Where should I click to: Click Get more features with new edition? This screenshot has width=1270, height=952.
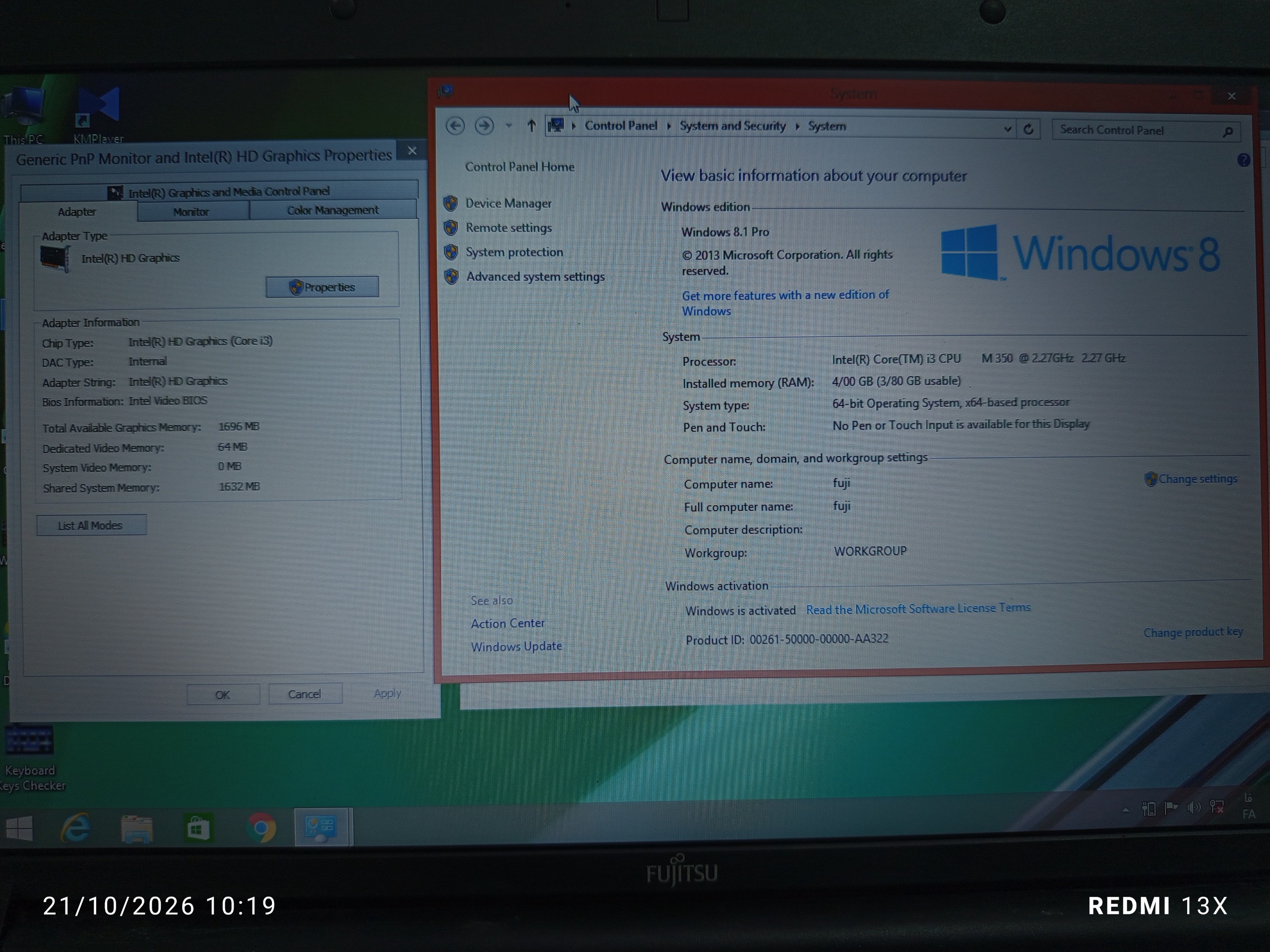click(785, 303)
